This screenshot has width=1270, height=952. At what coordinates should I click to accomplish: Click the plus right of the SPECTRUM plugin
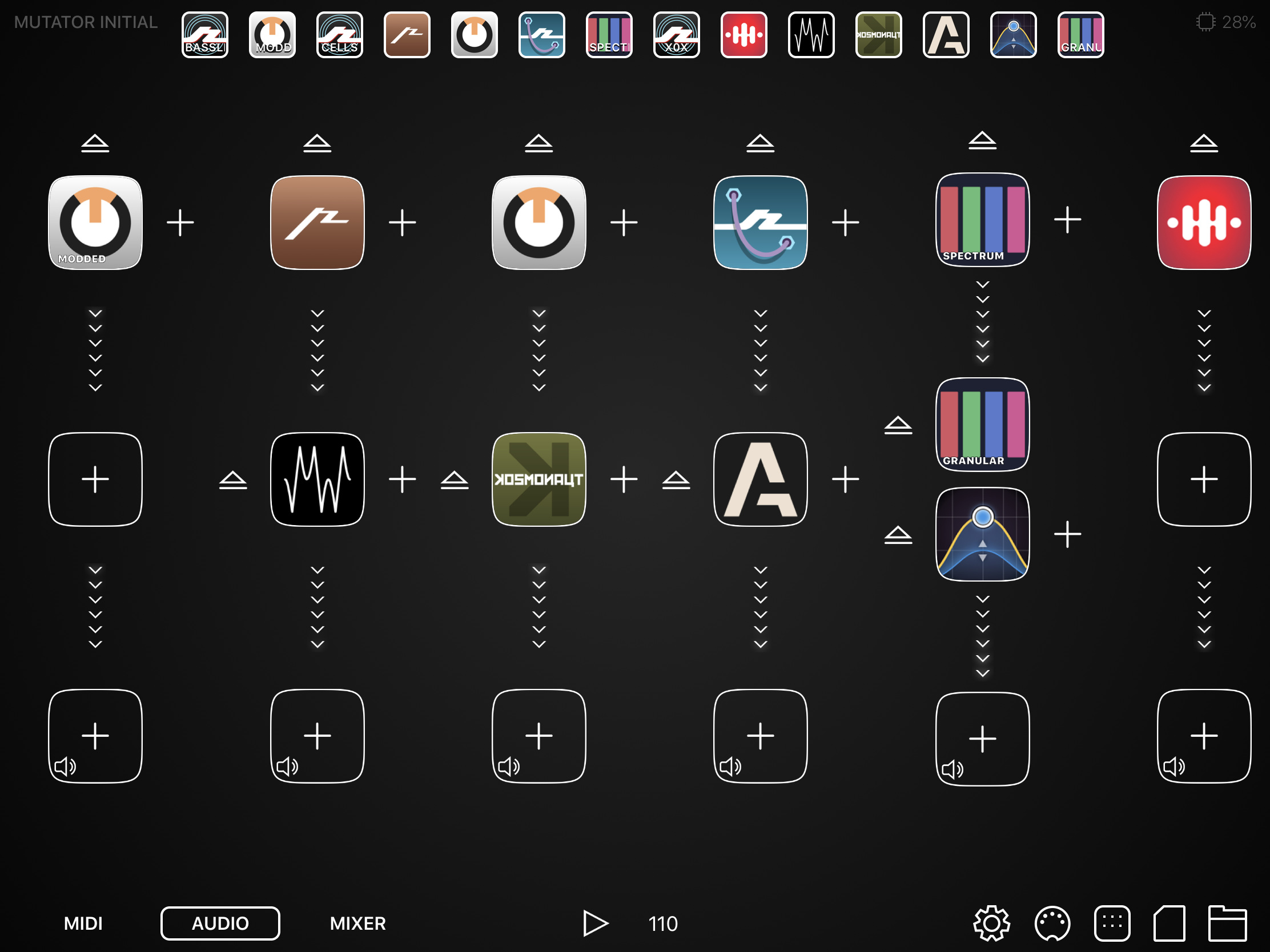[x=1068, y=220]
